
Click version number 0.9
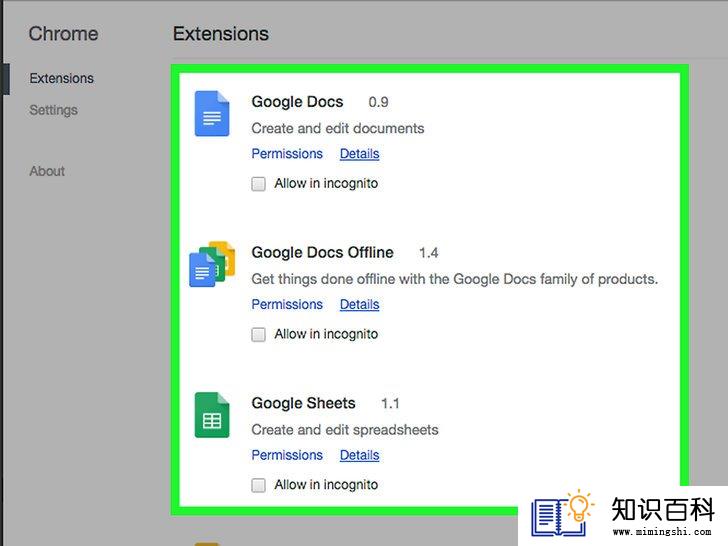378,102
